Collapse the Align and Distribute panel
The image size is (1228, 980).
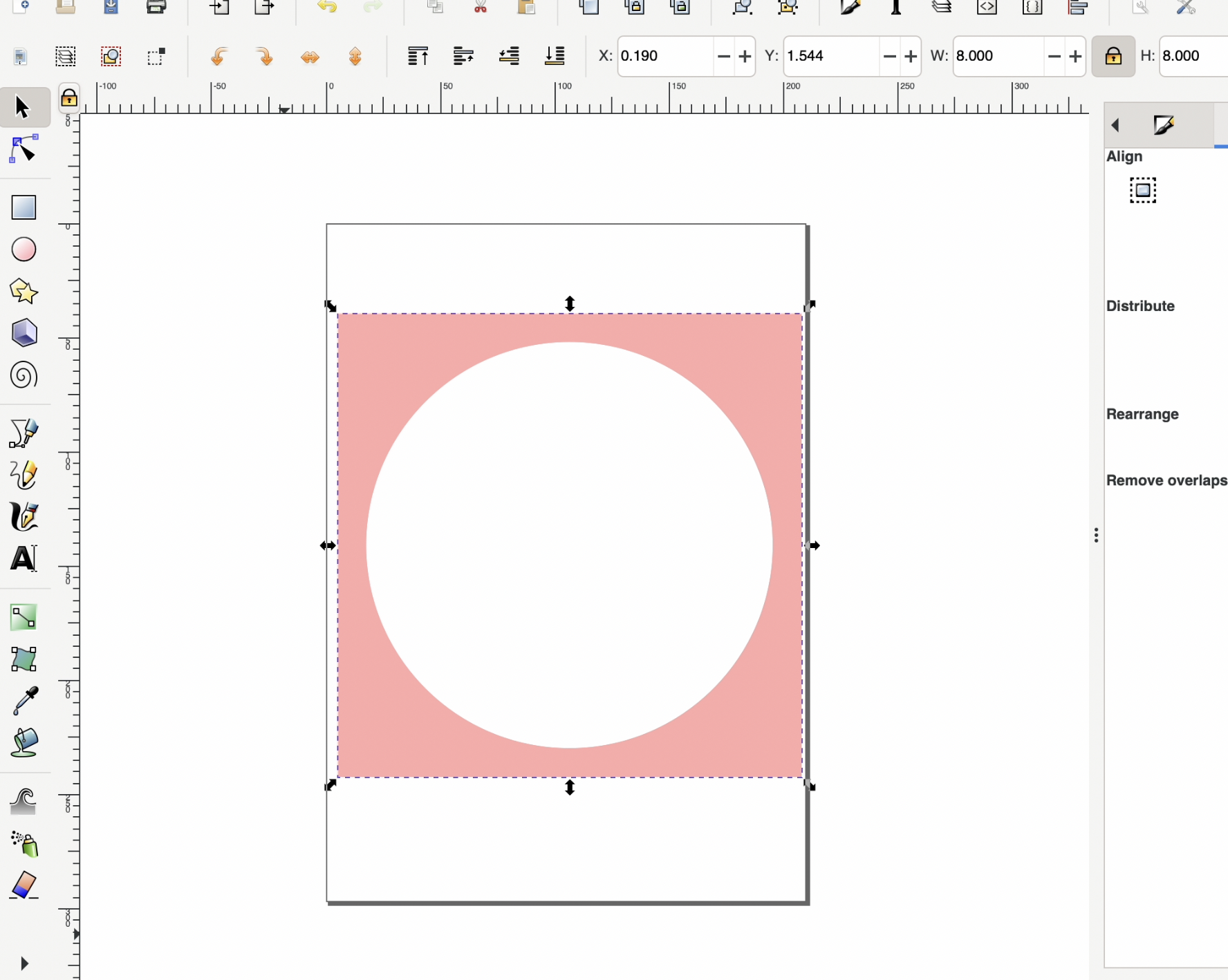[1115, 125]
